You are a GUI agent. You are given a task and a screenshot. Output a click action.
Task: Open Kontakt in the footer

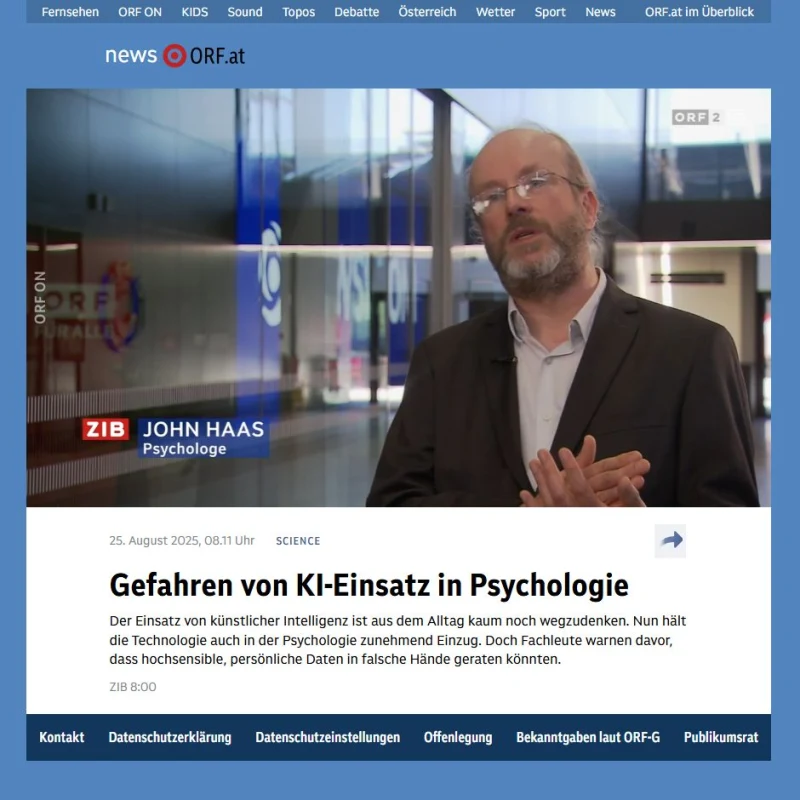coord(62,737)
